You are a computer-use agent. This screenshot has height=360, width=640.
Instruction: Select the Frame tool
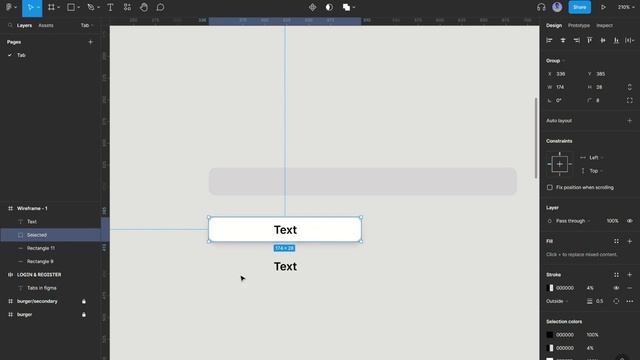coord(51,7)
